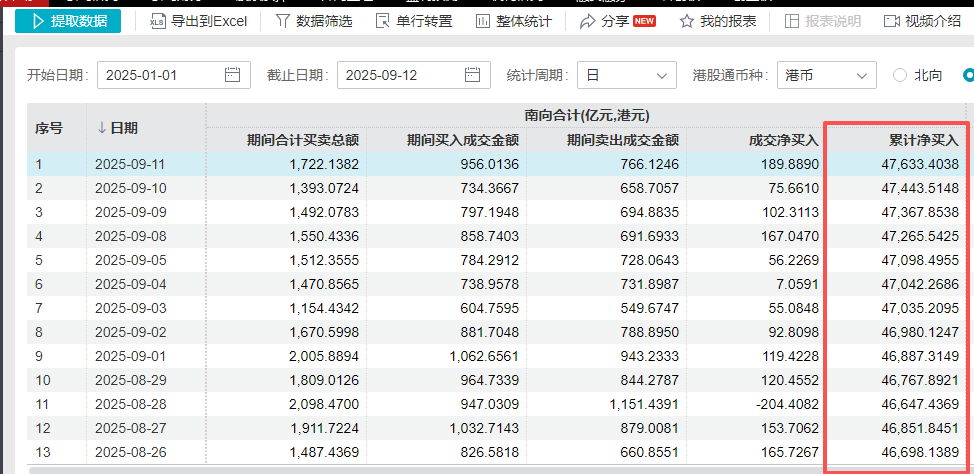
Task: Click inside the 开始日期 date field
Action: point(160,75)
